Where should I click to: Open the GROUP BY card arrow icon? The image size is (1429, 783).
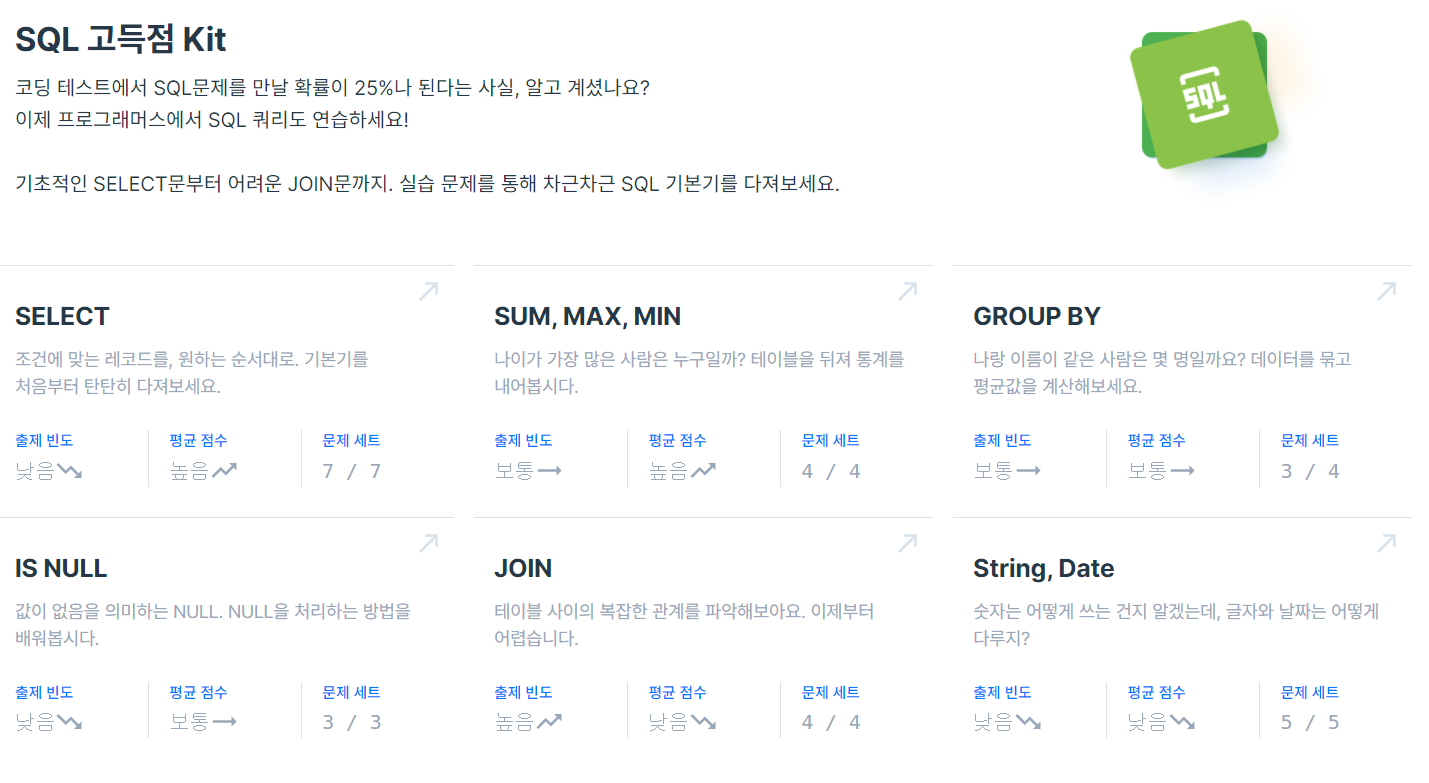point(1386,290)
